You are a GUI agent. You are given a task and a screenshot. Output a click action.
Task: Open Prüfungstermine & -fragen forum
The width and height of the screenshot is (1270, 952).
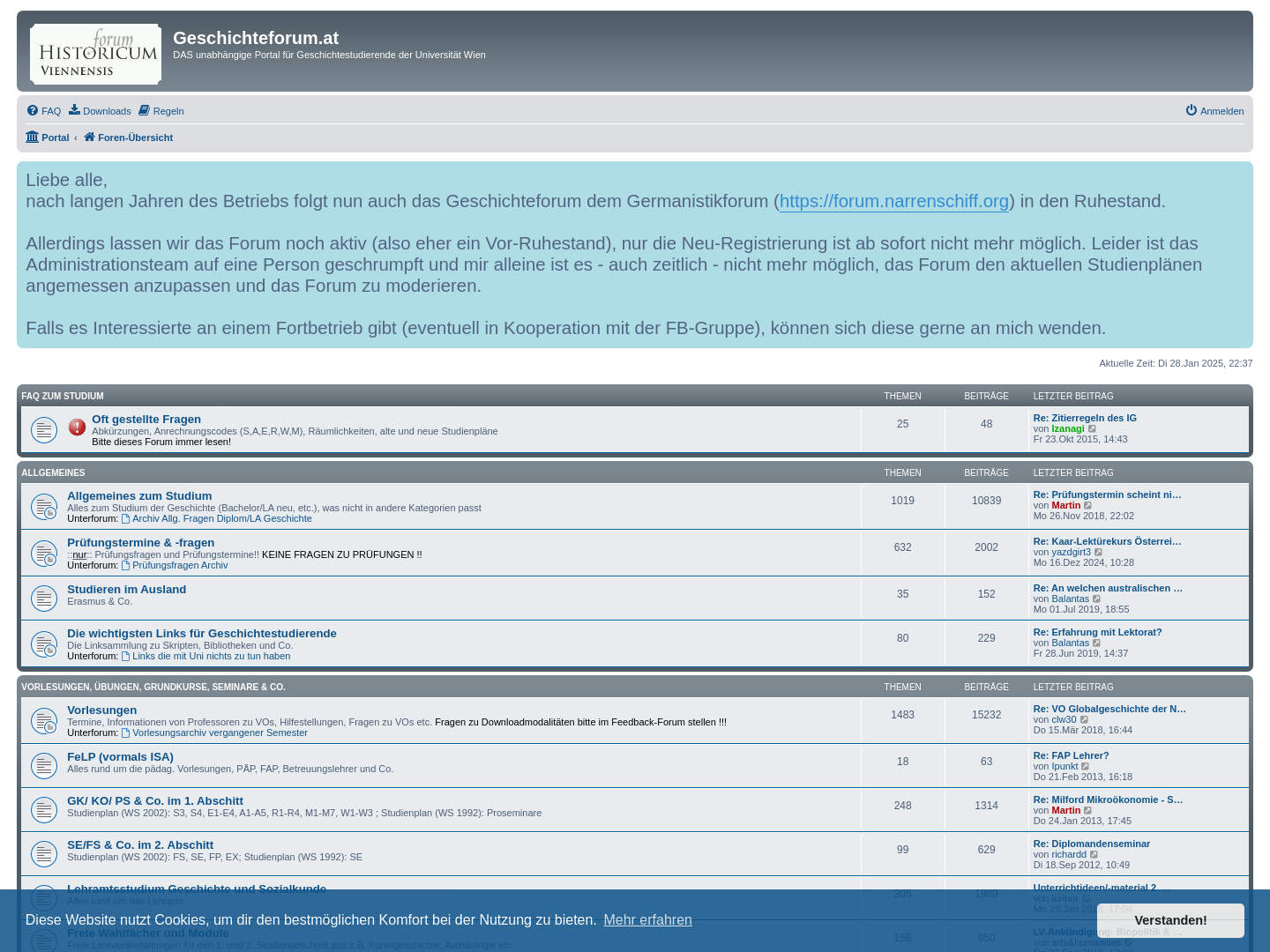tap(141, 543)
